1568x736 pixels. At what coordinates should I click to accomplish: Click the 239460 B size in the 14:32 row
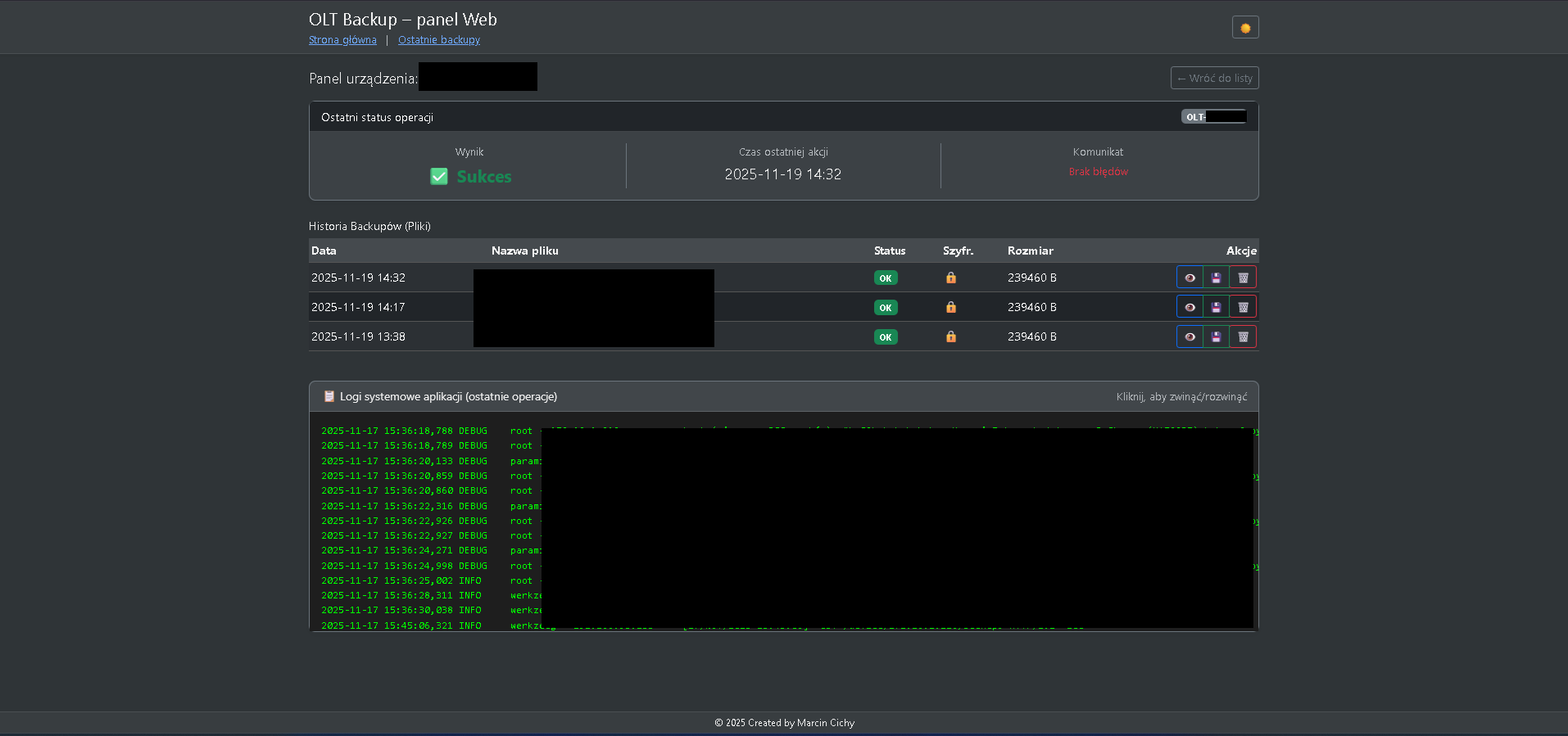(x=1032, y=278)
